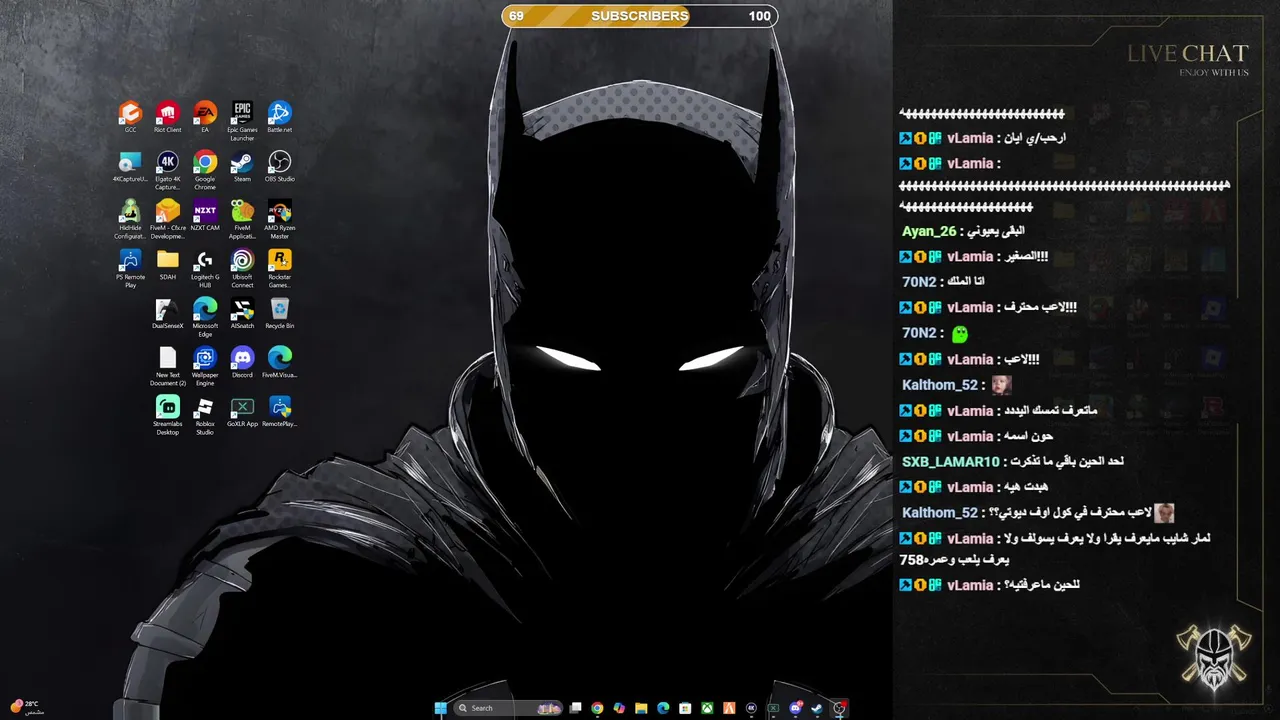Open the Xbox app in taskbar

pyautogui.click(x=707, y=708)
